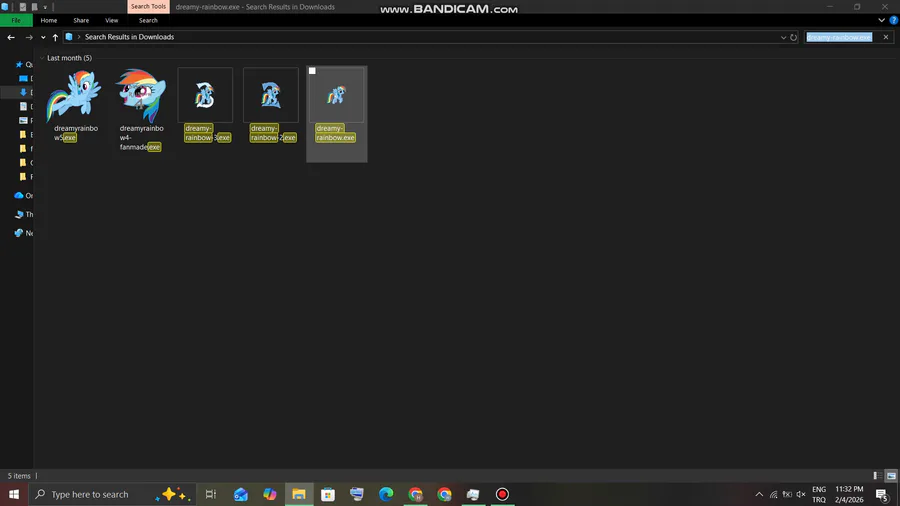The height and width of the screenshot is (506, 900).
Task: Open This PC in the navigation pane
Action: (x=24, y=215)
